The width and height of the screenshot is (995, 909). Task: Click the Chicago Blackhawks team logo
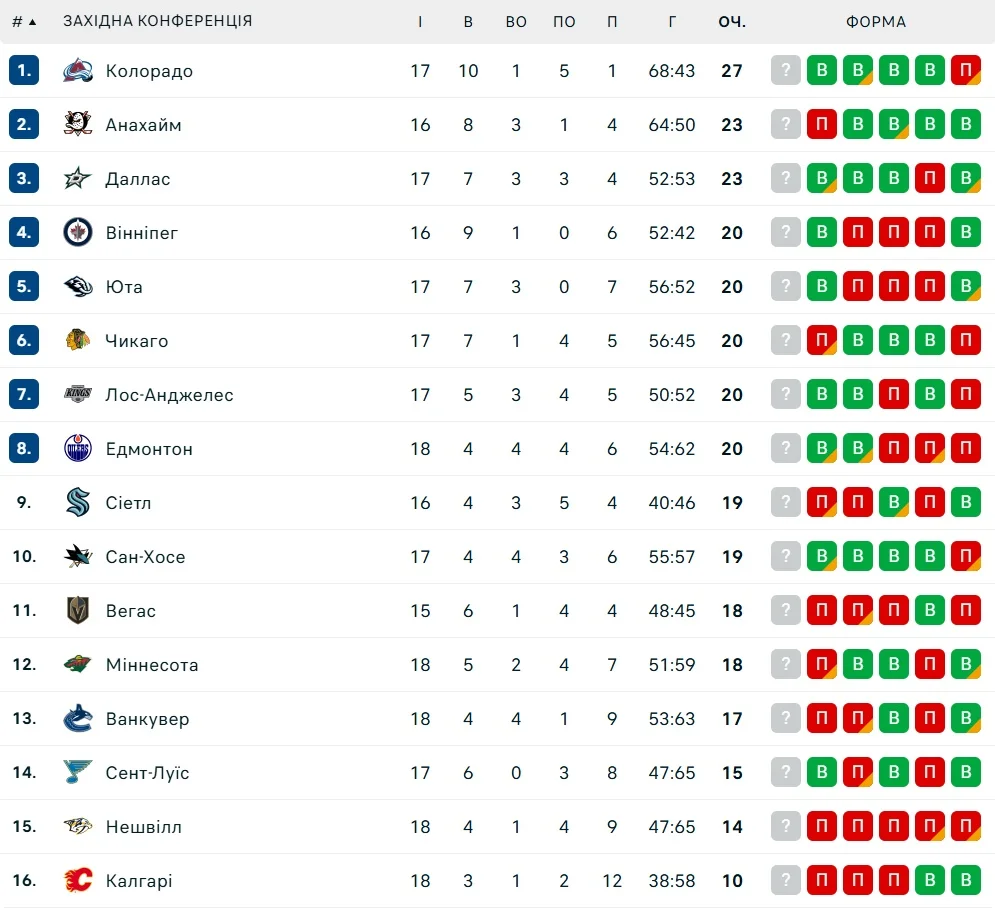click(x=78, y=341)
